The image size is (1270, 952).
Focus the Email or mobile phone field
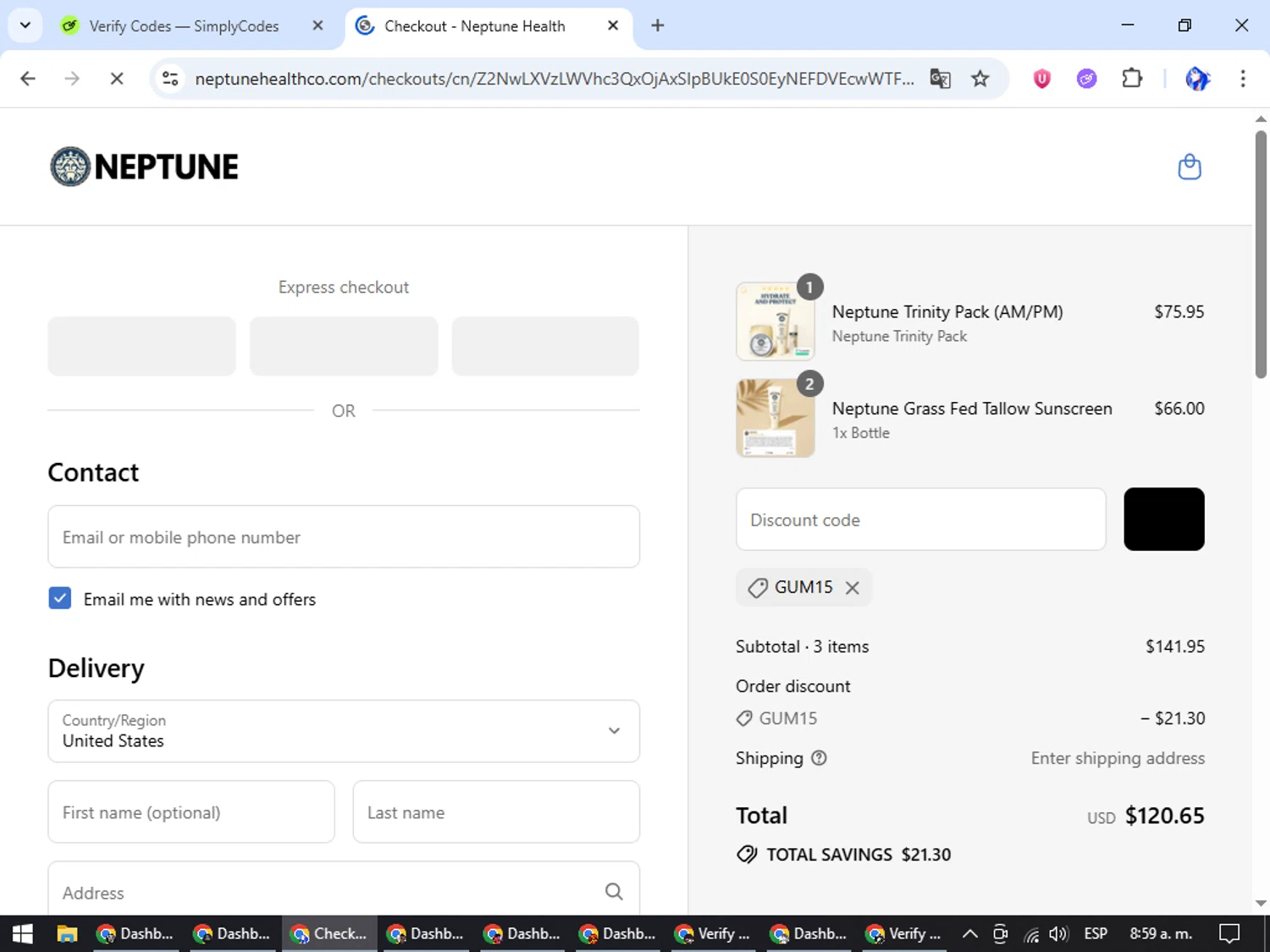tap(344, 537)
